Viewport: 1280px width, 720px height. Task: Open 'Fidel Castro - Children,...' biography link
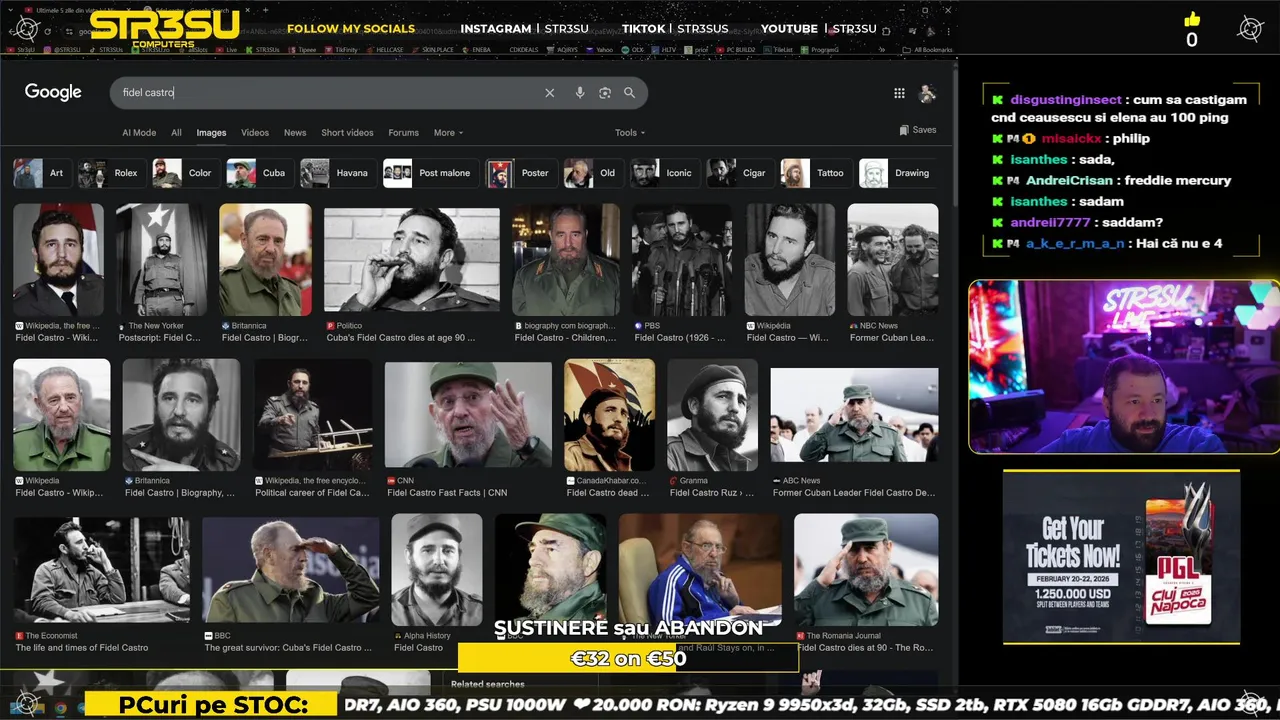565,338
